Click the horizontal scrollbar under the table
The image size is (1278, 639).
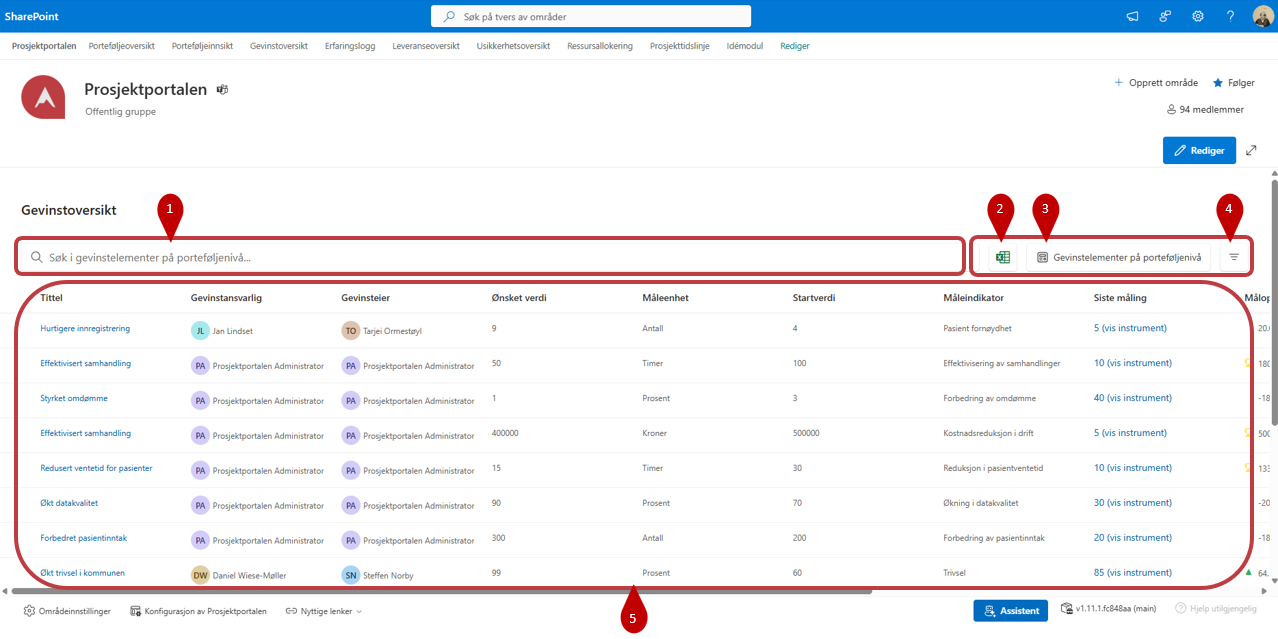click(x=440, y=592)
